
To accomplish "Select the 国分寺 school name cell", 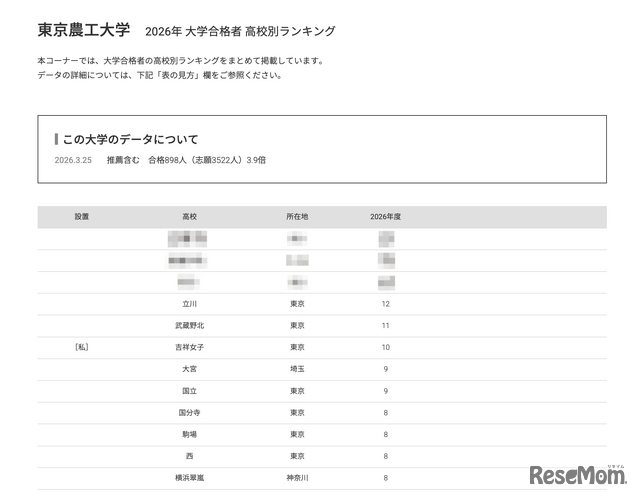I will click(189, 412).
